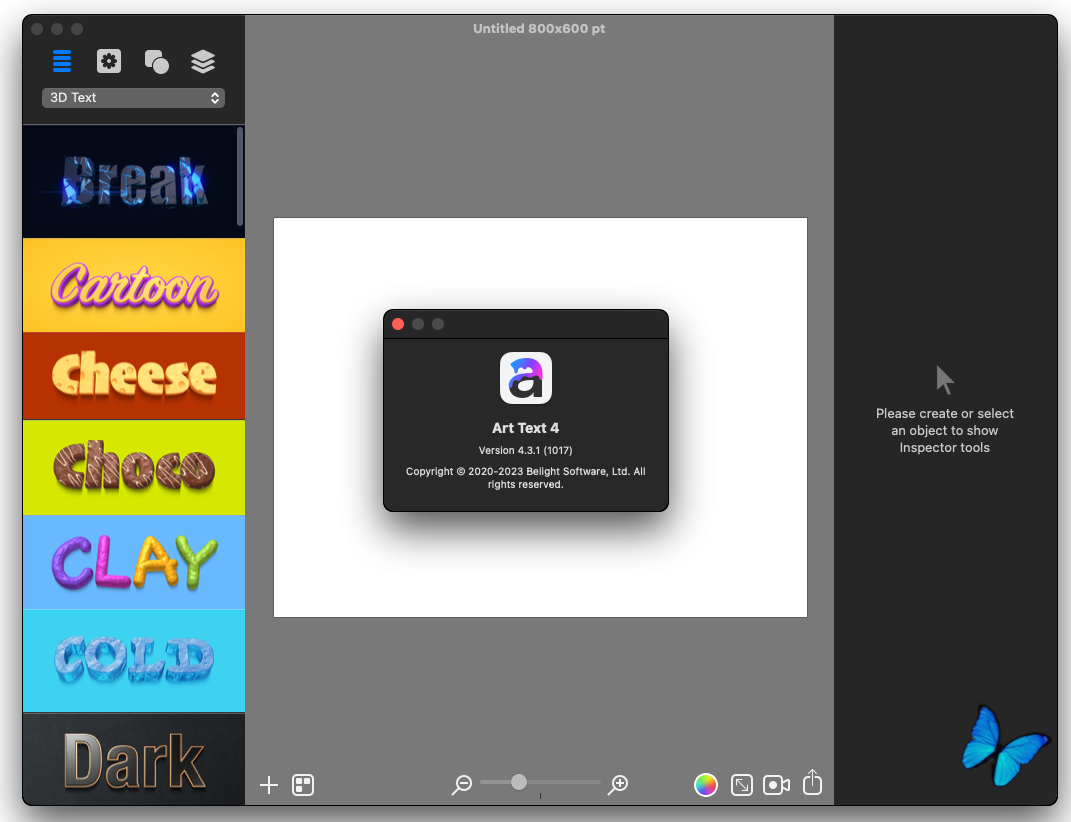Click the blue butterfly icon
The width and height of the screenshot is (1071, 822).
tap(1003, 745)
